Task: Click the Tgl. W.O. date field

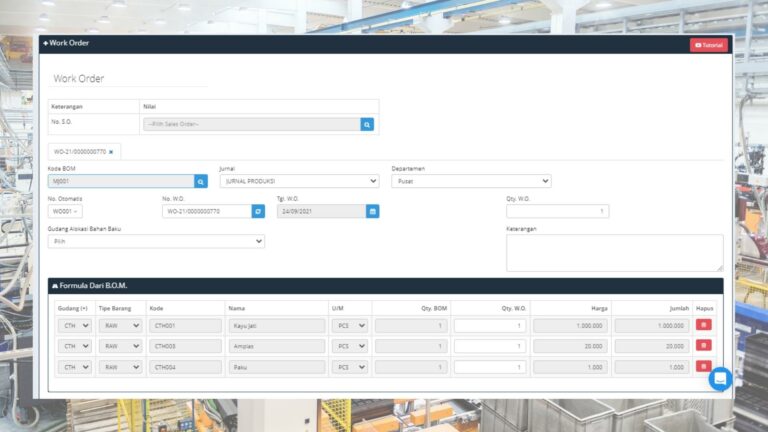Action: [x=321, y=212]
